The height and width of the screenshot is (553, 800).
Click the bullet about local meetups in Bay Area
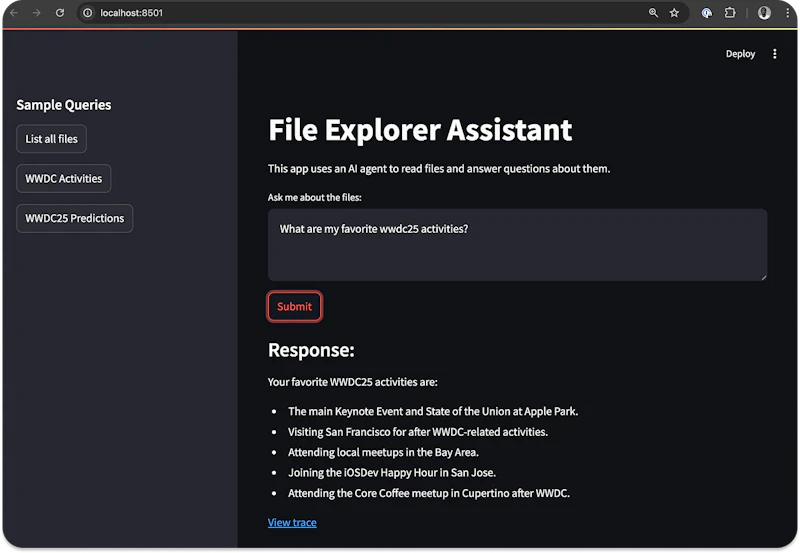(x=383, y=453)
